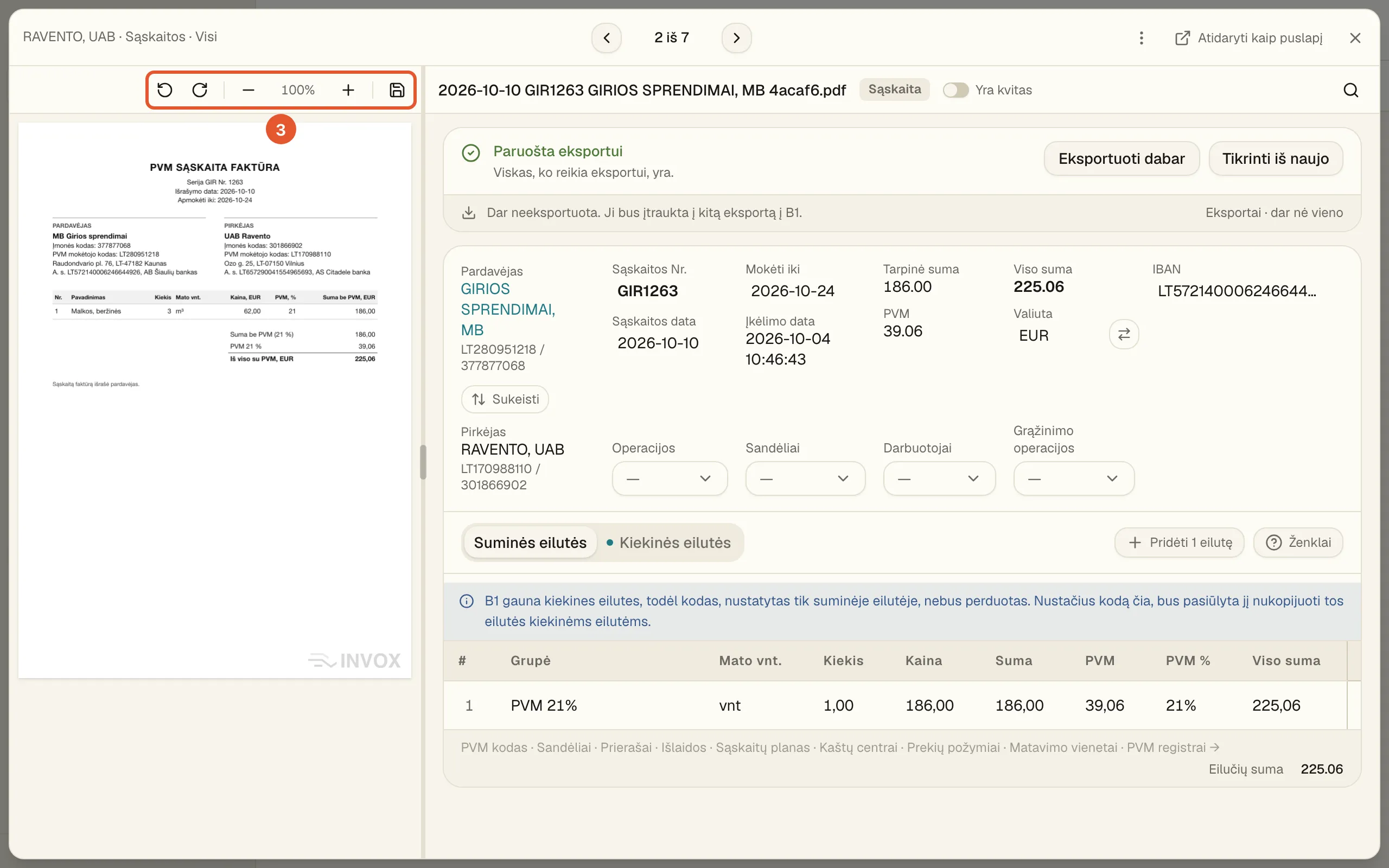Edit the Mokėti iki date 2026-10-24
Image resolution: width=1389 pixels, height=868 pixels.
[x=792, y=291]
